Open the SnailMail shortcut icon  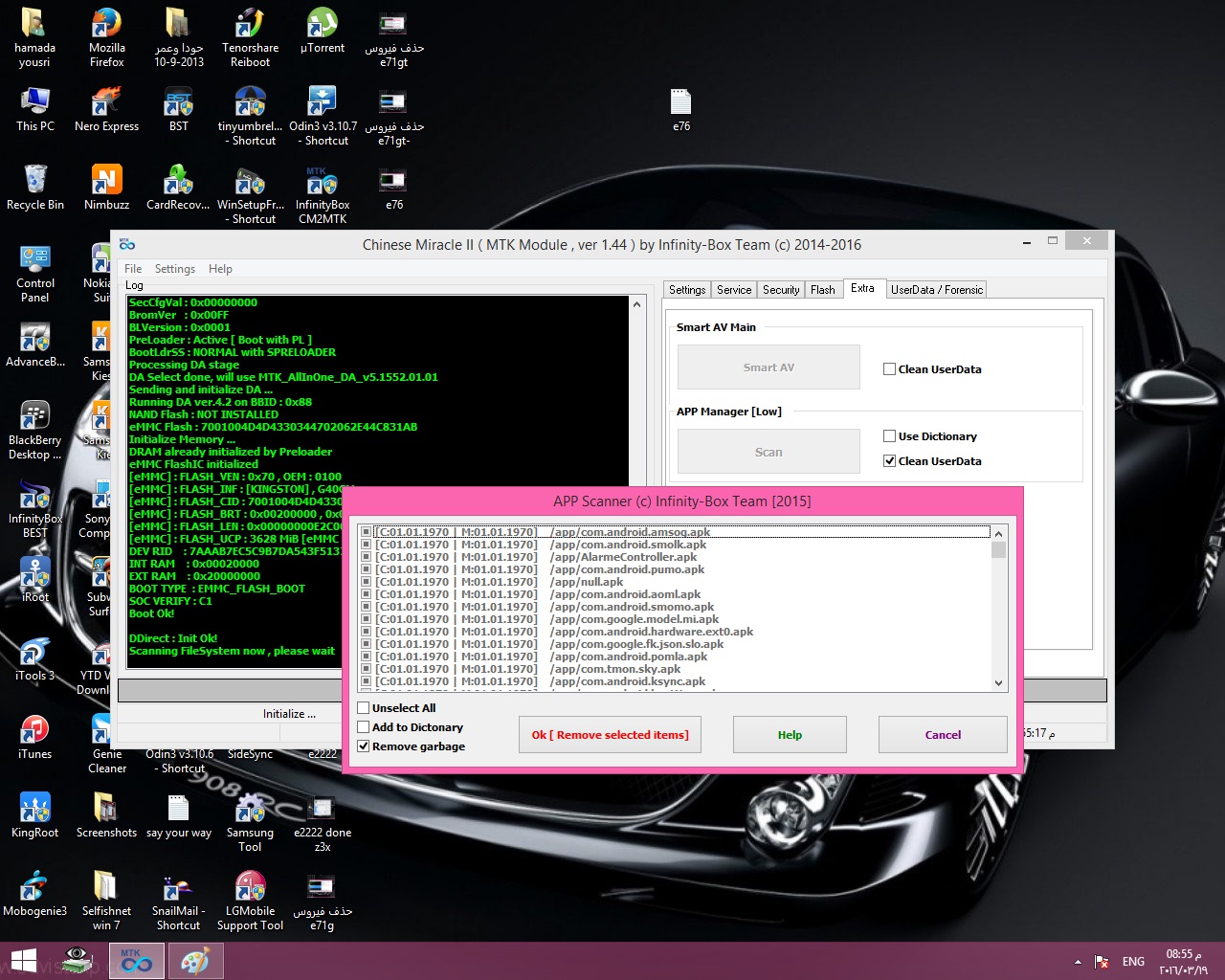pos(179,902)
